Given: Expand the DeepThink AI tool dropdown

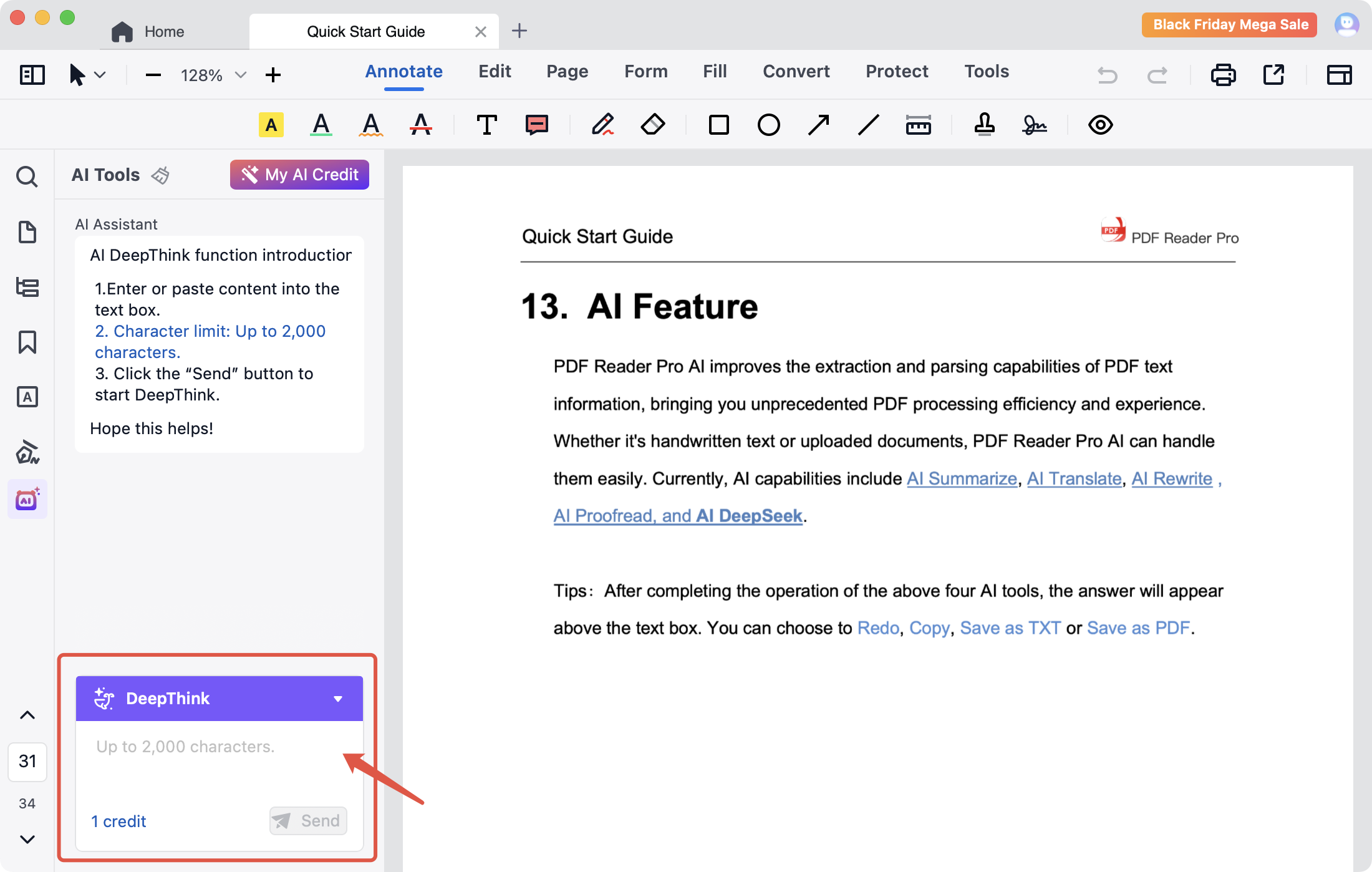Looking at the screenshot, I should tap(338, 699).
